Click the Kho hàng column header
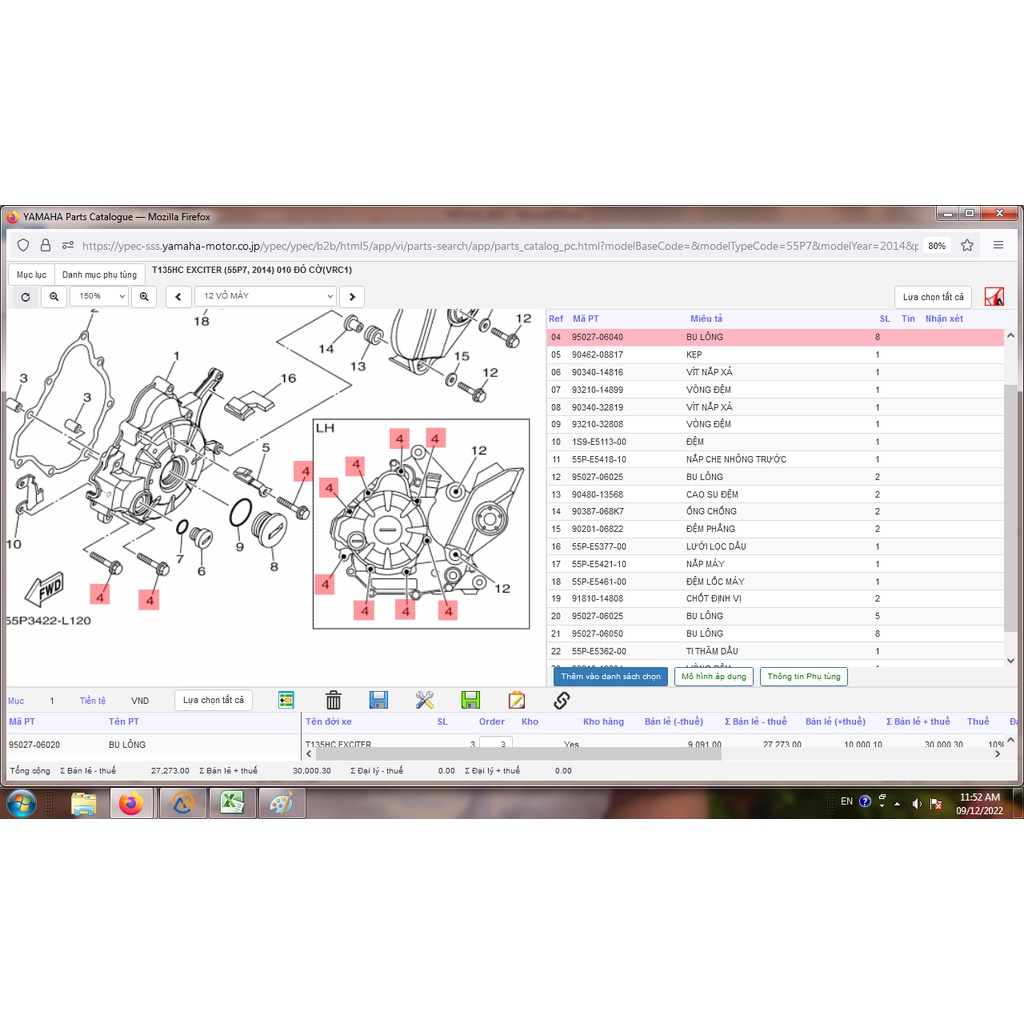1024x1024 pixels. 603,722
